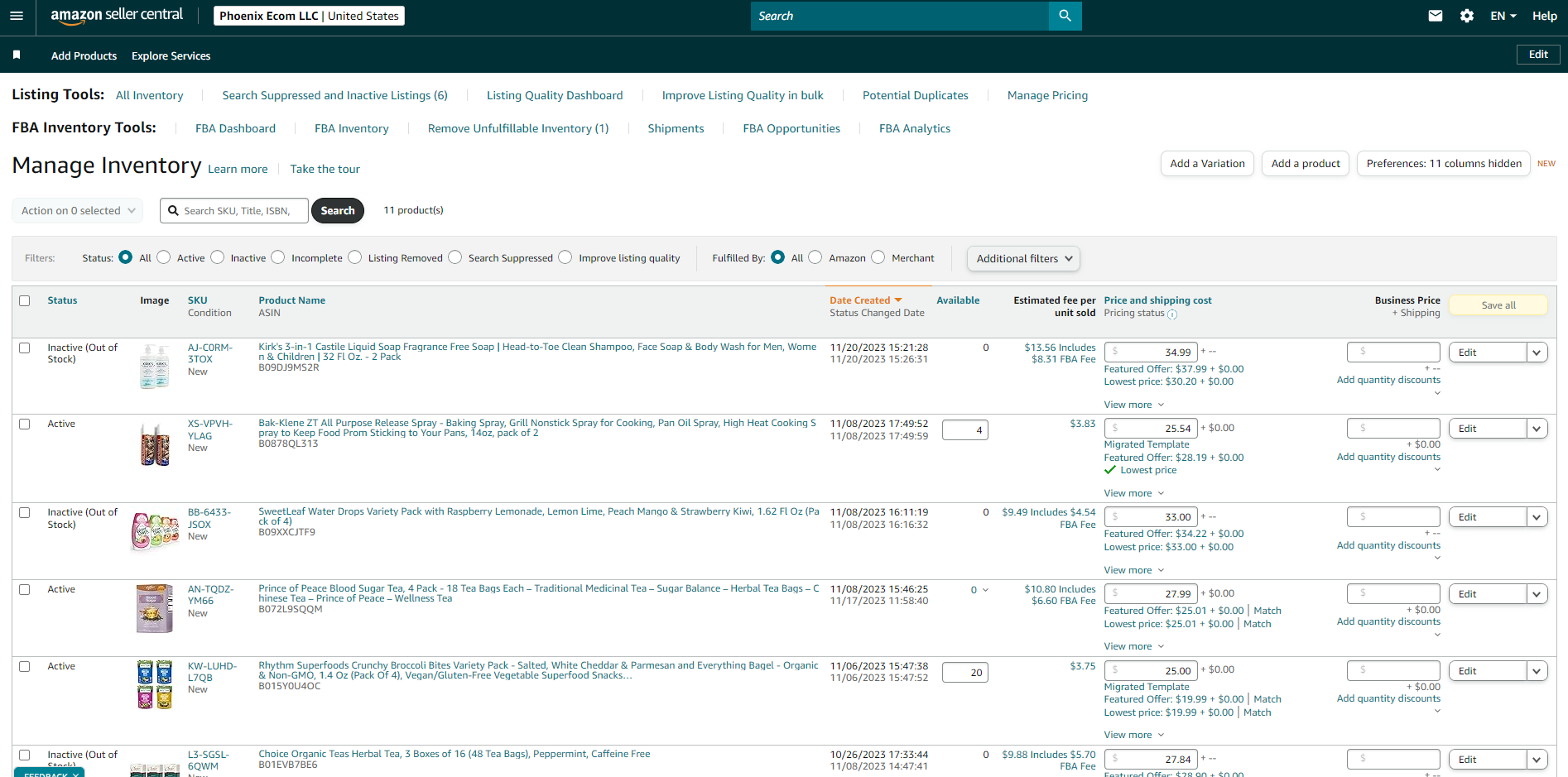Edit the 25.54 price field for Bak-Klene
The height and width of the screenshot is (777, 1568).
1151,429
